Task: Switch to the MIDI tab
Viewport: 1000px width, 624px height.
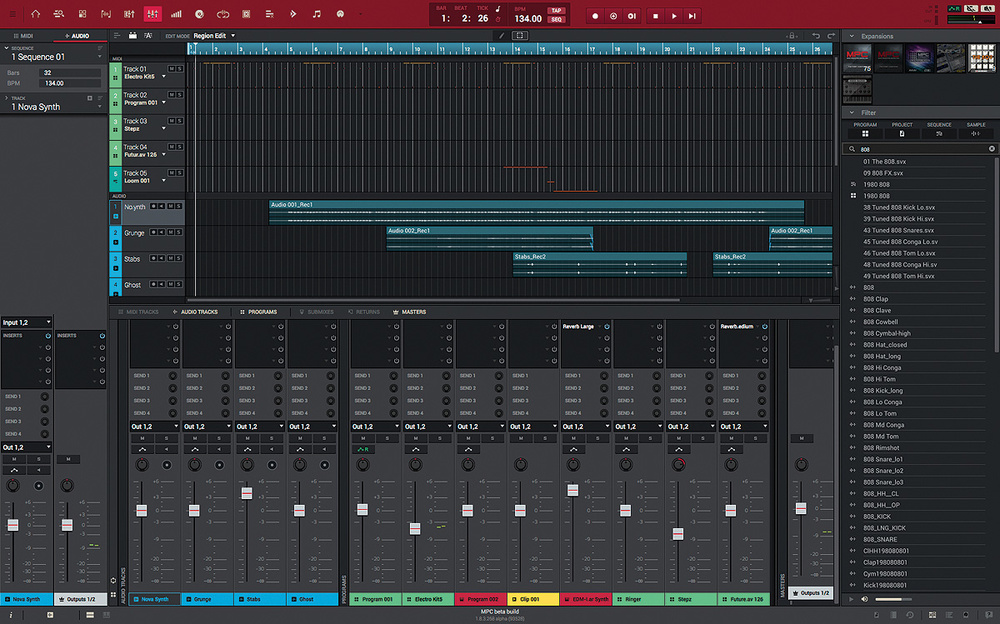Action: click(24, 36)
